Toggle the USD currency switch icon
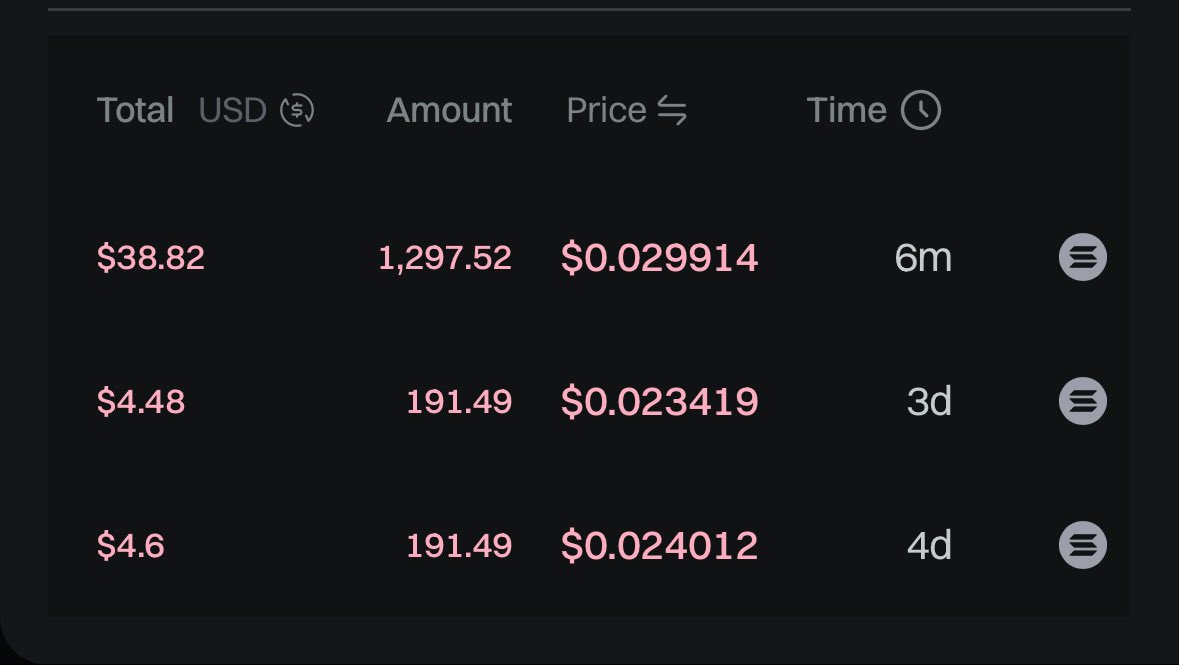The width and height of the screenshot is (1179, 665). tap(297, 110)
